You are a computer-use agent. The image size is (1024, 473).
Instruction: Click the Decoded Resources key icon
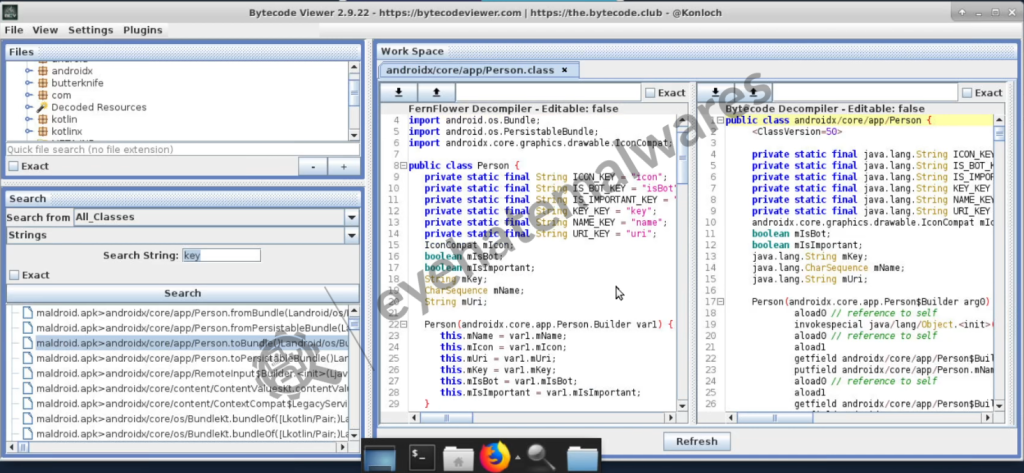tap(43, 107)
